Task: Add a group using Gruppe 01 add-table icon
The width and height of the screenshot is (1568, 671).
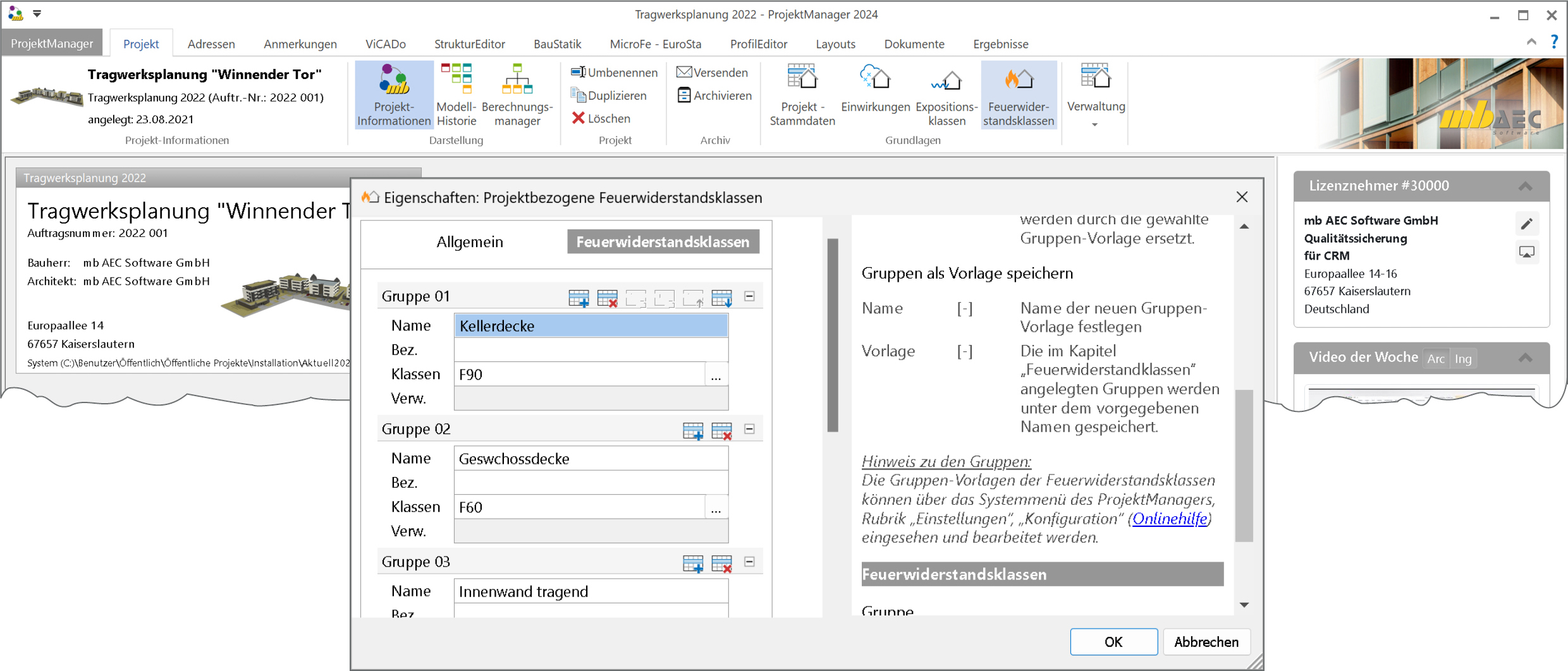Action: (579, 298)
